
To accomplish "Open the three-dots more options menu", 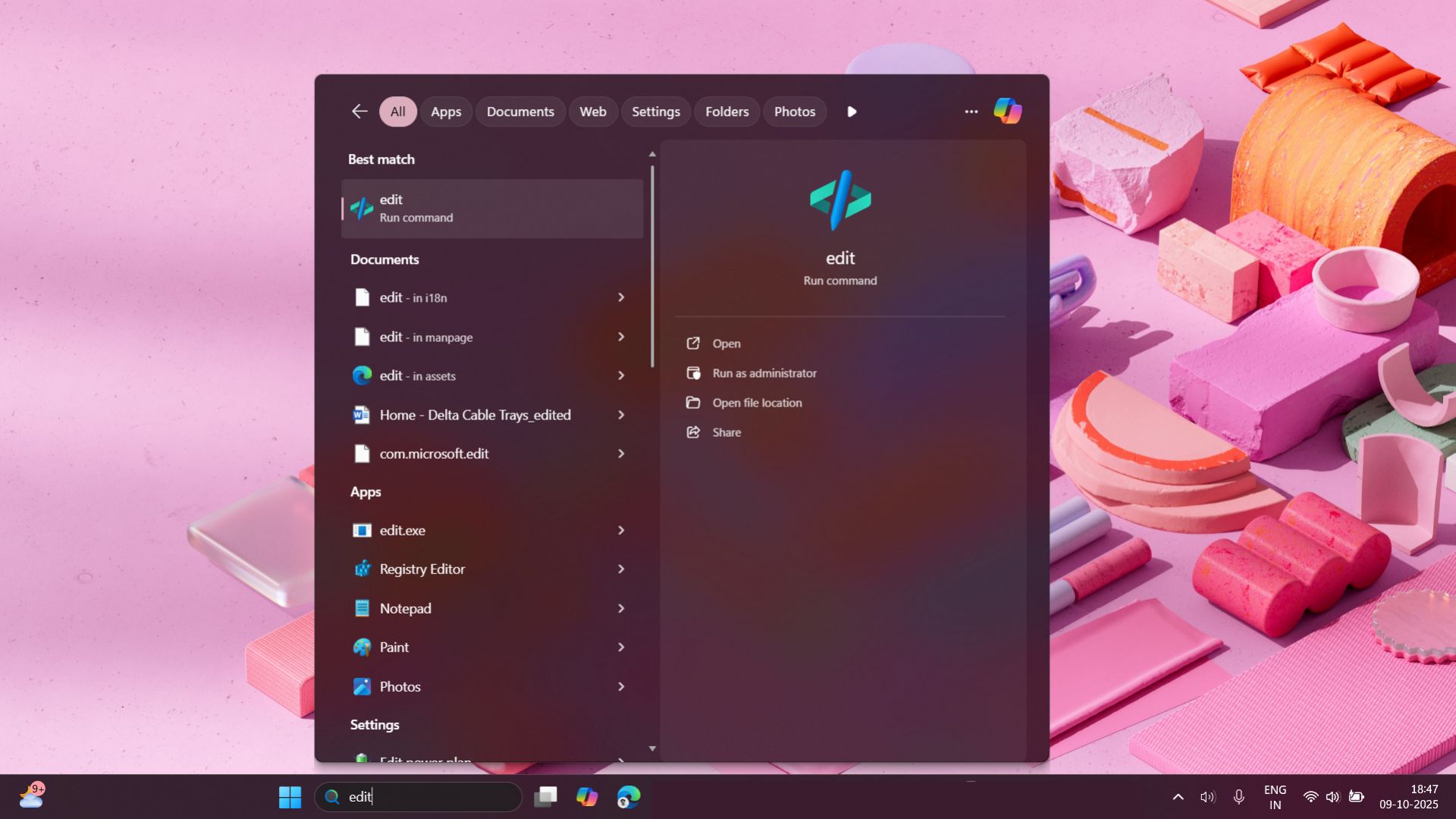I will click(x=971, y=111).
